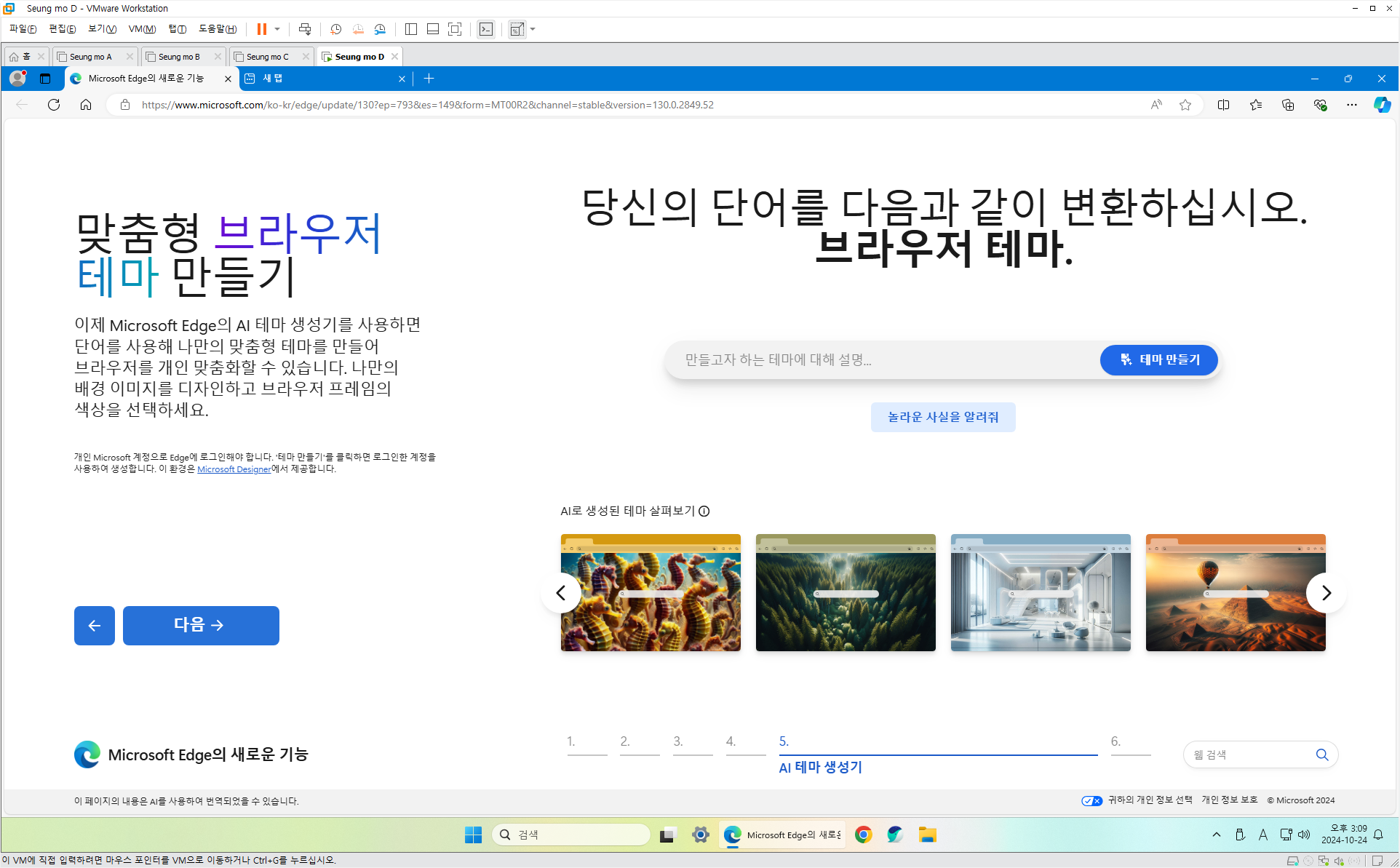The width and height of the screenshot is (1400, 868).
Task: Open the 개인 정보 보호 link
Action: click(x=1229, y=800)
